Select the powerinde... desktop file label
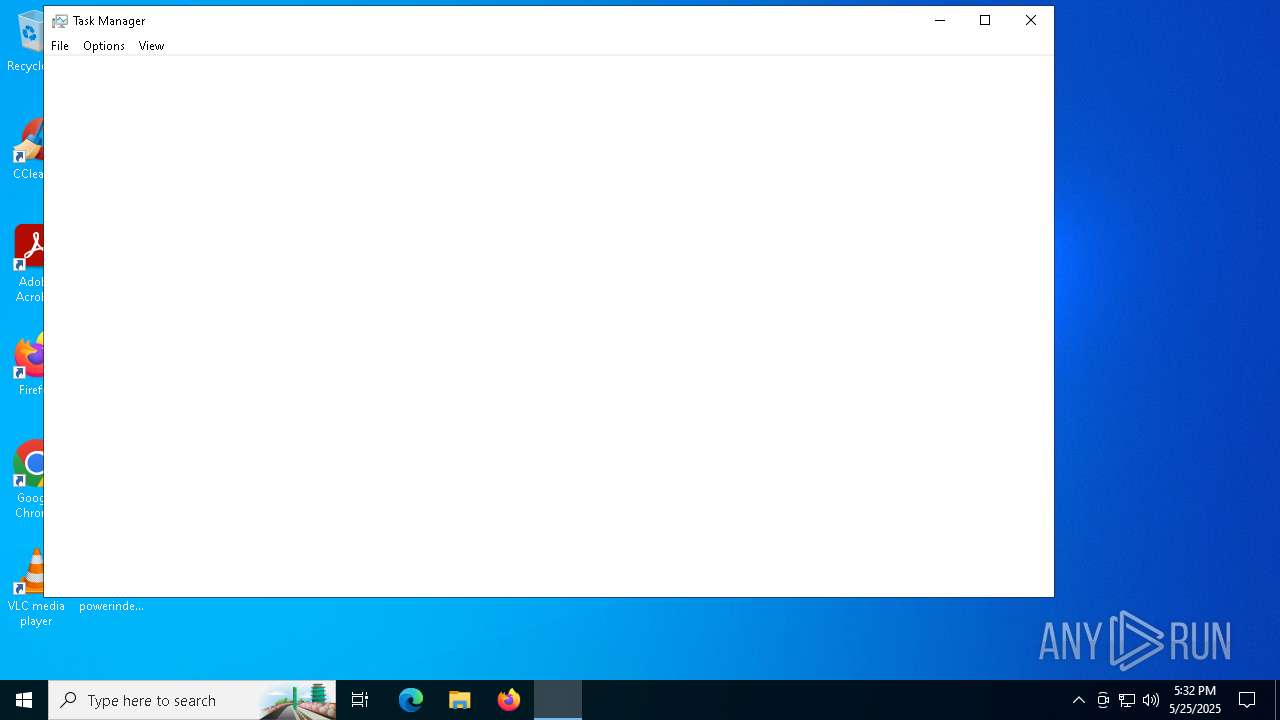The width and height of the screenshot is (1280, 720). 111,606
